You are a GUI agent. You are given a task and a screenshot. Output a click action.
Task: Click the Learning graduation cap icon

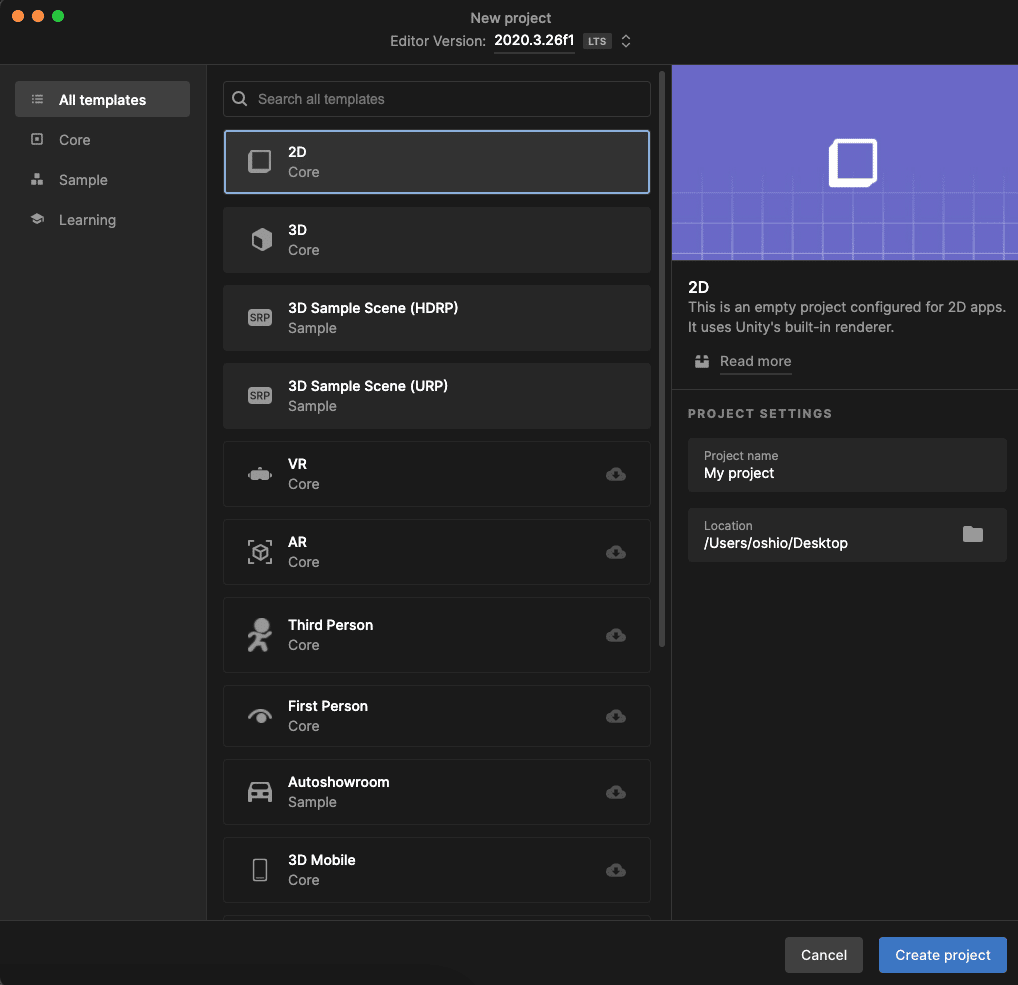coord(37,219)
